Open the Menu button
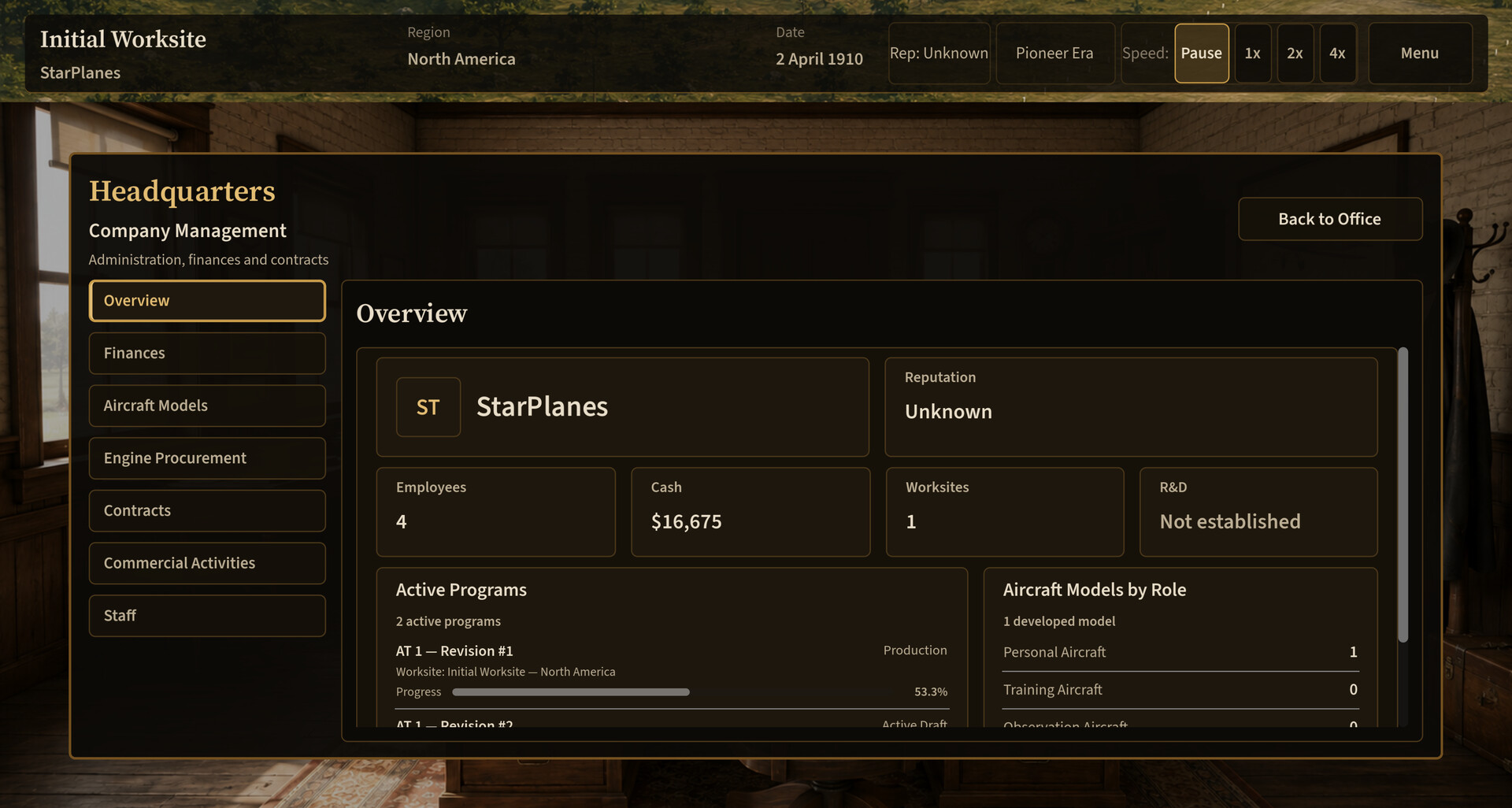Image resolution: width=1512 pixels, height=808 pixels. [x=1420, y=53]
